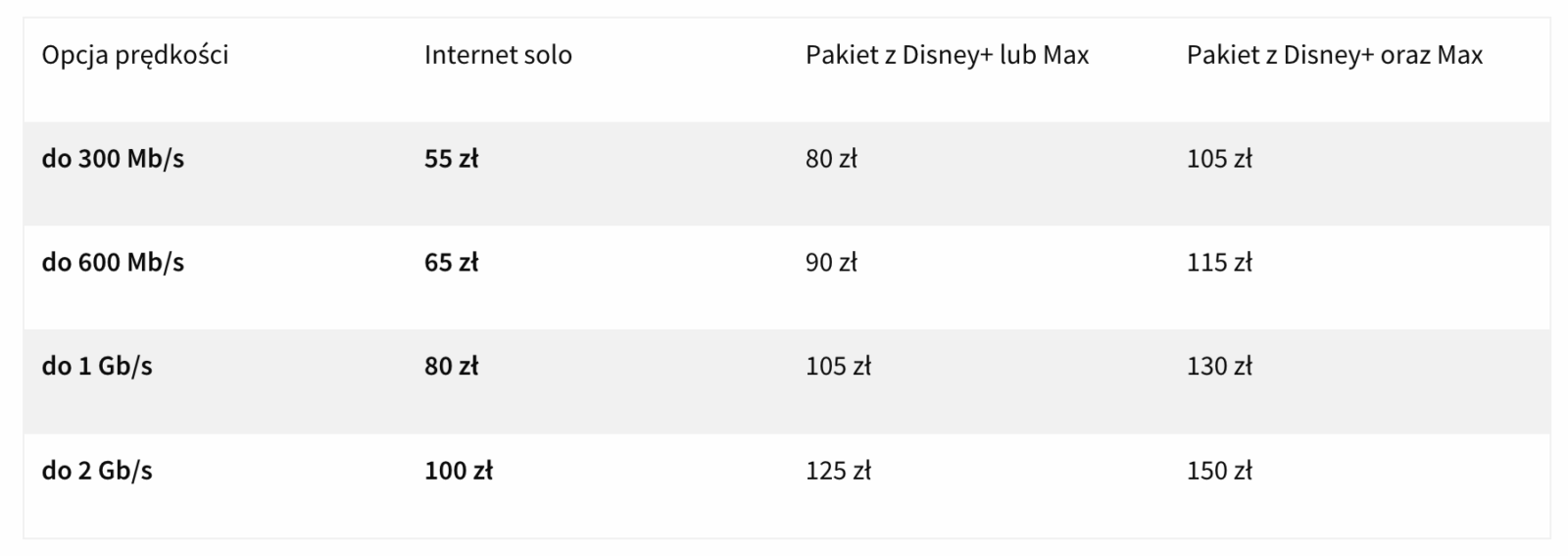Click 'Pakiet z Disney+ oraz Max' header

pos(1334,55)
